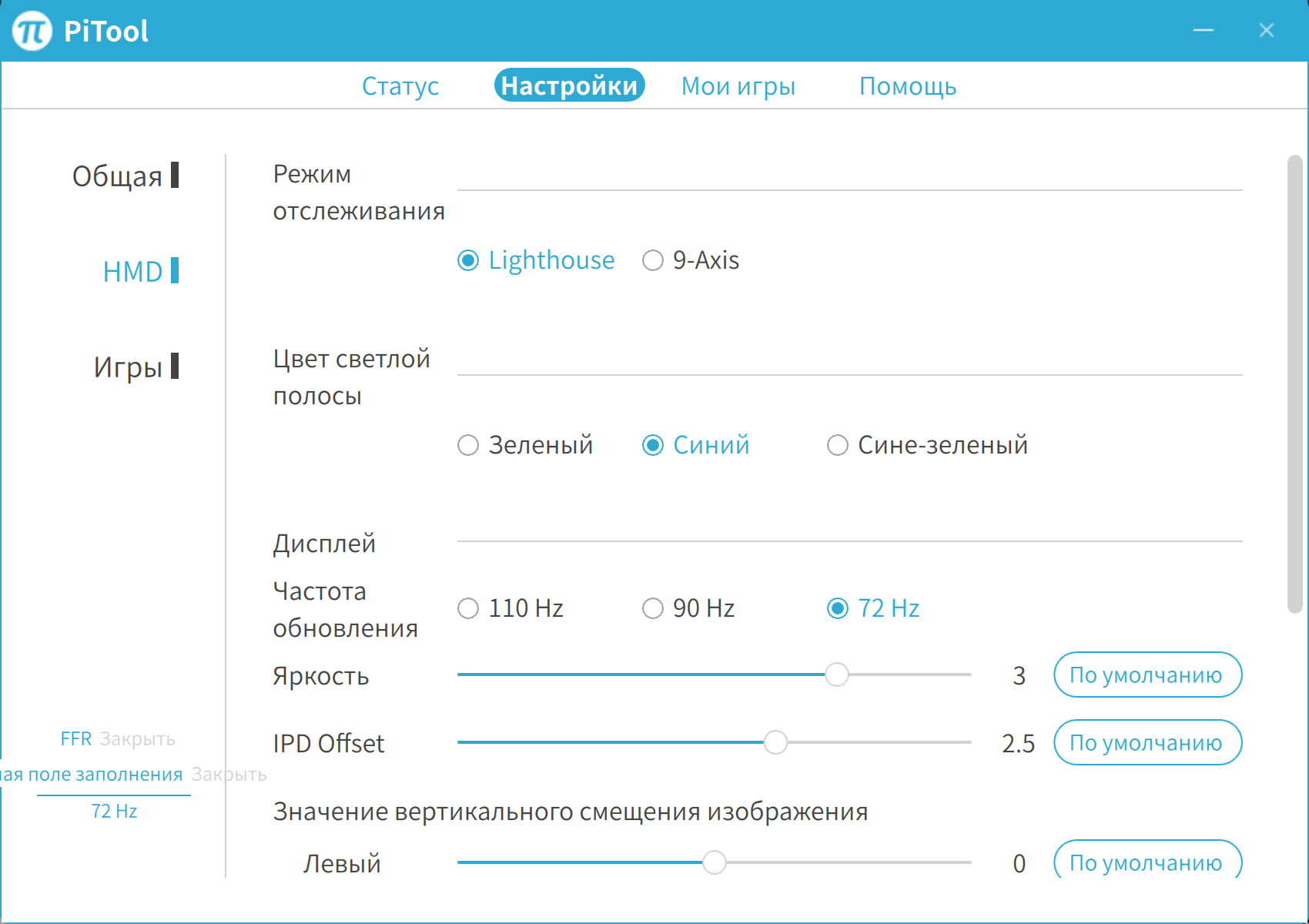Set refresh rate to 90 Hz

coord(653,609)
